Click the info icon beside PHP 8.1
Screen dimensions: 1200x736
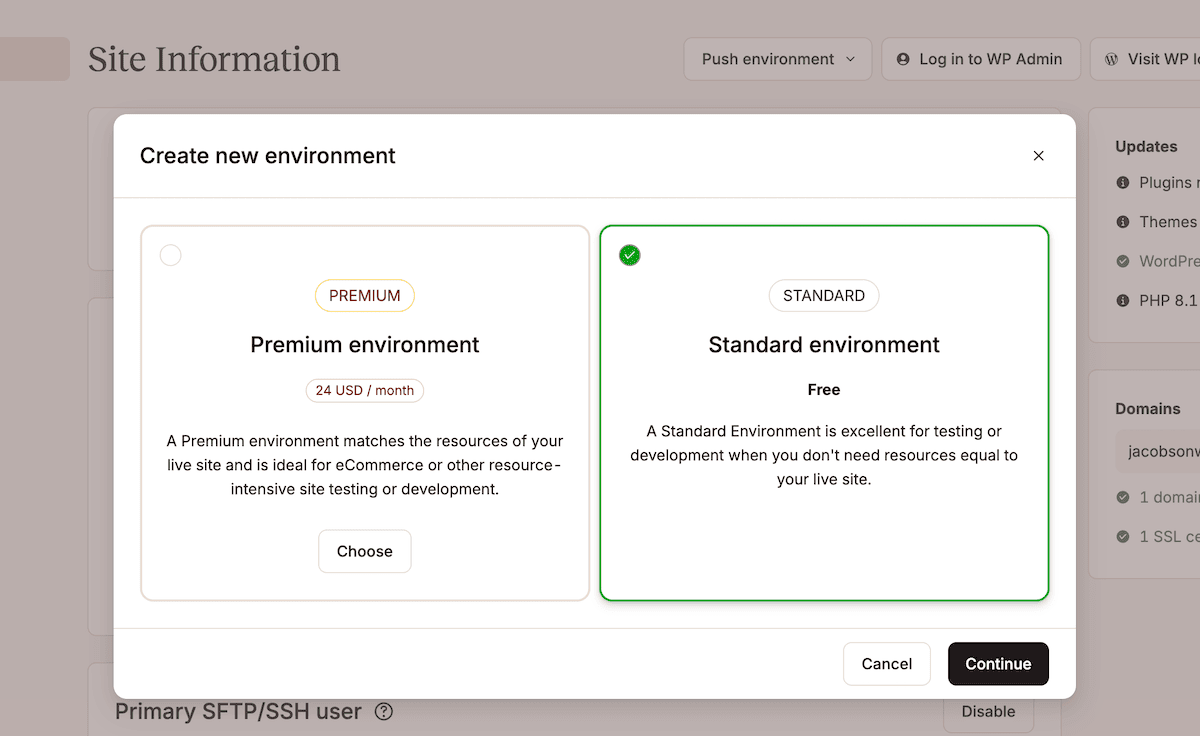[x=1123, y=300]
